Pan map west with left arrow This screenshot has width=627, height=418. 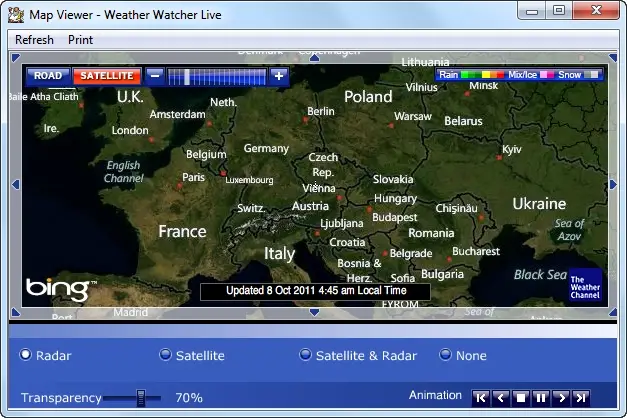point(16,184)
